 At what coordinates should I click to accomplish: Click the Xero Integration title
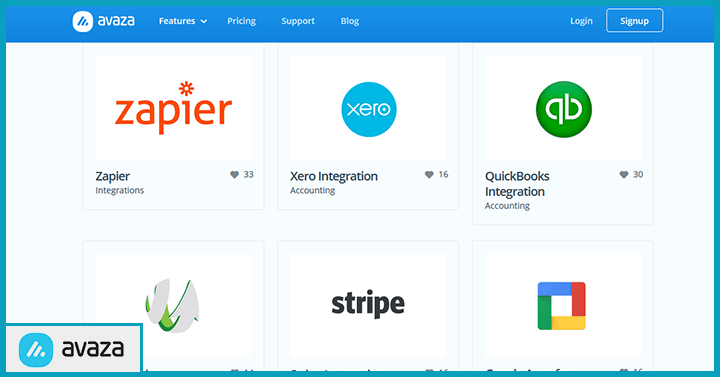click(x=334, y=176)
